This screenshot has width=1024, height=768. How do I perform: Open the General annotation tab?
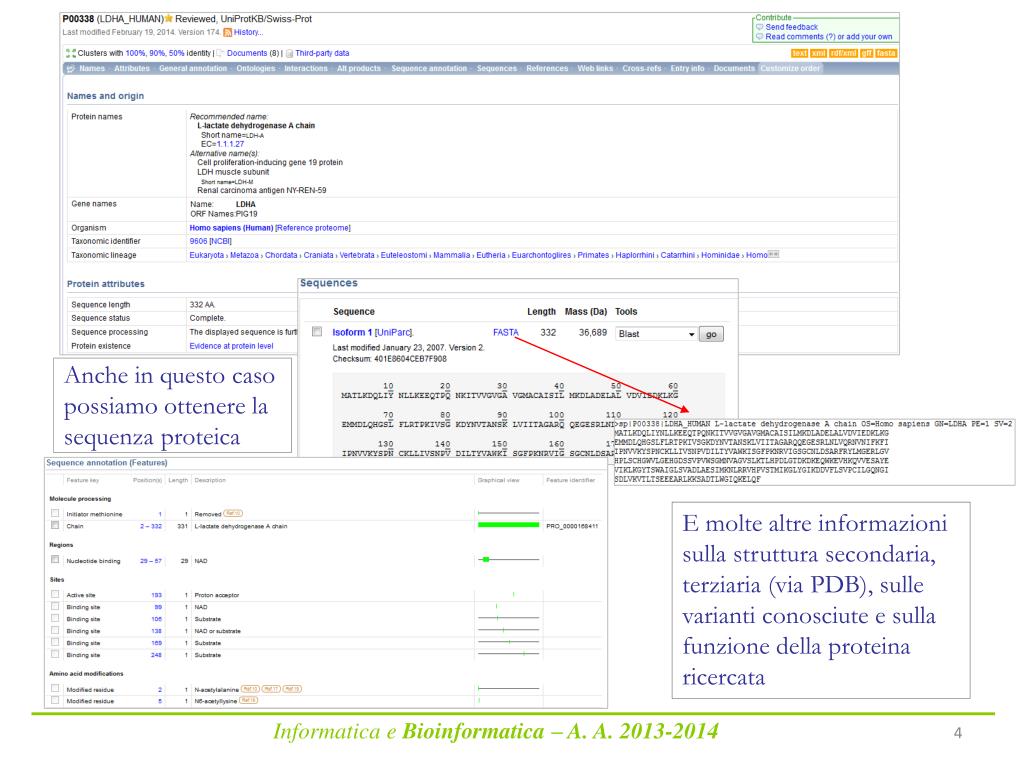193,68
